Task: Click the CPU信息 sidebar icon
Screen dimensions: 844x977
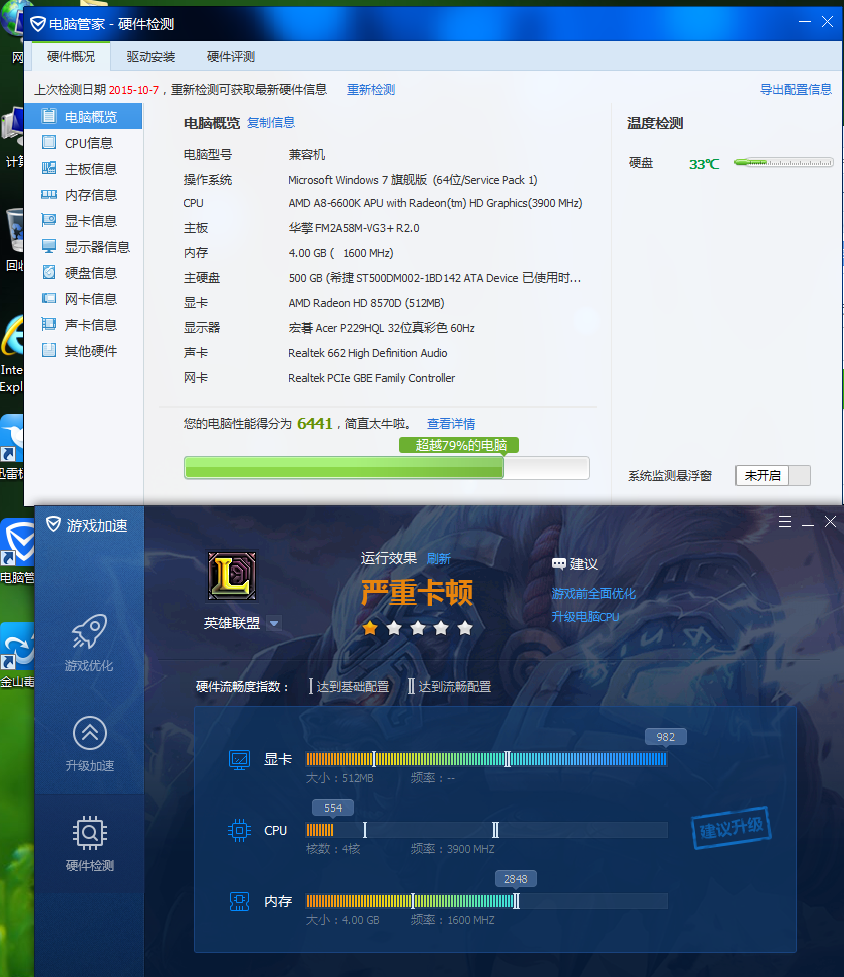Action: pyautogui.click(x=49, y=142)
